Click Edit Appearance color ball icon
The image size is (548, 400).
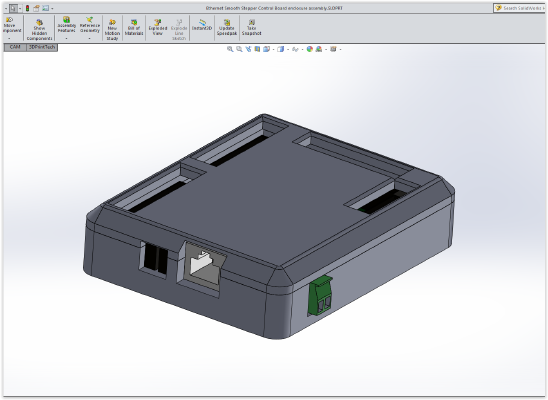tap(309, 49)
